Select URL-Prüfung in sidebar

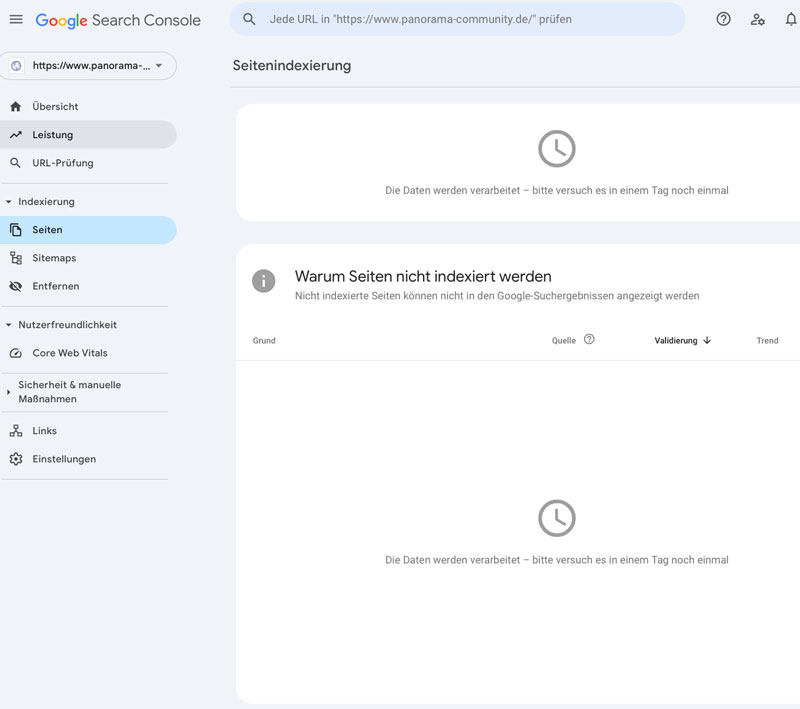(x=62, y=163)
